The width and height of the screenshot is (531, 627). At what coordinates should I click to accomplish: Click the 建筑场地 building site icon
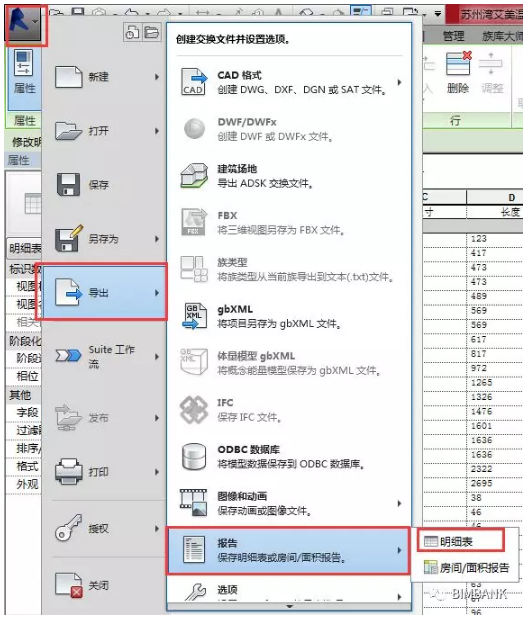pyautogui.click(x=194, y=176)
